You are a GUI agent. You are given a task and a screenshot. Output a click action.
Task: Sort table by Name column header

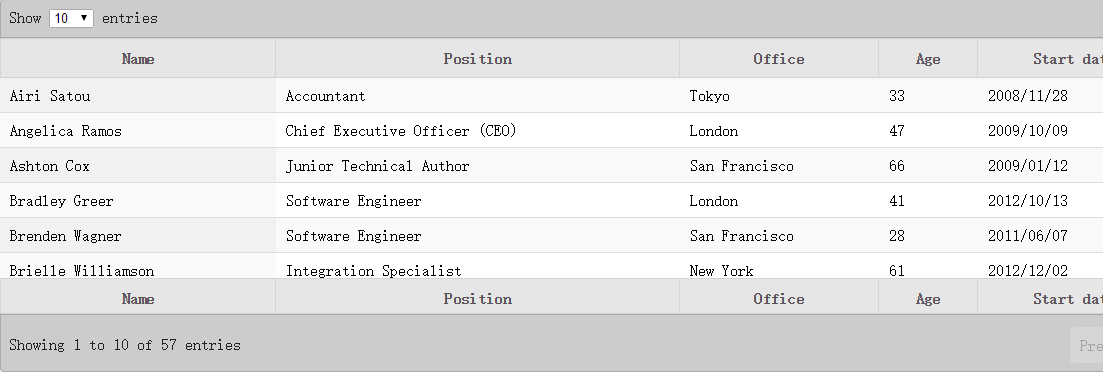coord(138,58)
